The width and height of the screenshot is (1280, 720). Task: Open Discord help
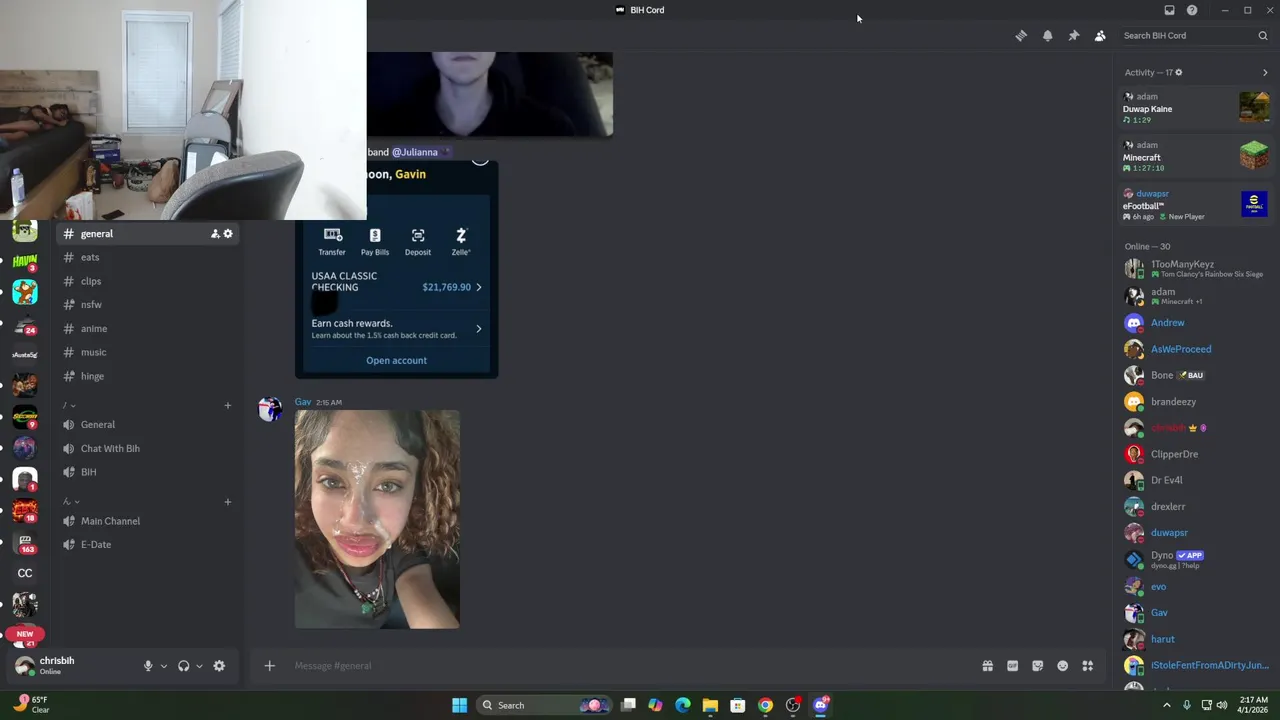pos(1192,10)
